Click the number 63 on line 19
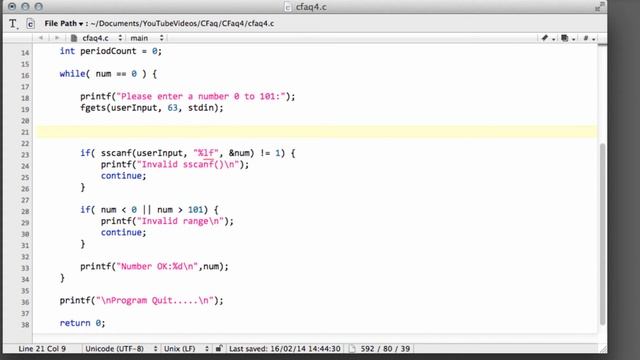This screenshot has width=640, height=360. click(172, 108)
